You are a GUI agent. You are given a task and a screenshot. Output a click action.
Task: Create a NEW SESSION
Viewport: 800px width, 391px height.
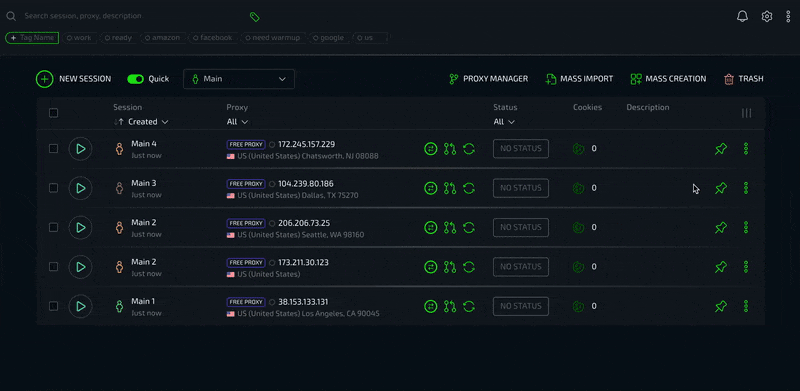pyautogui.click(x=73, y=79)
